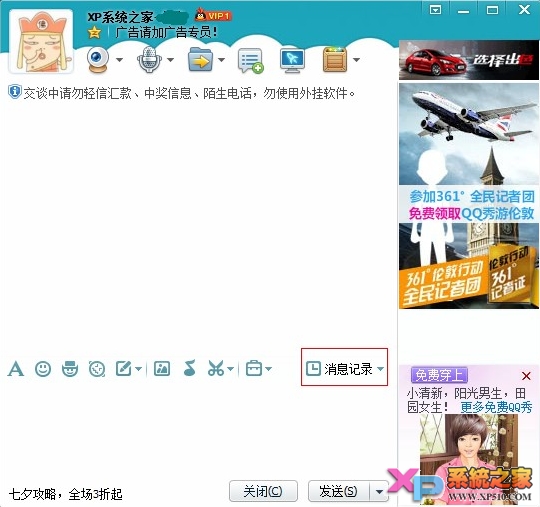Click the 关闭(C) button

pos(263,491)
